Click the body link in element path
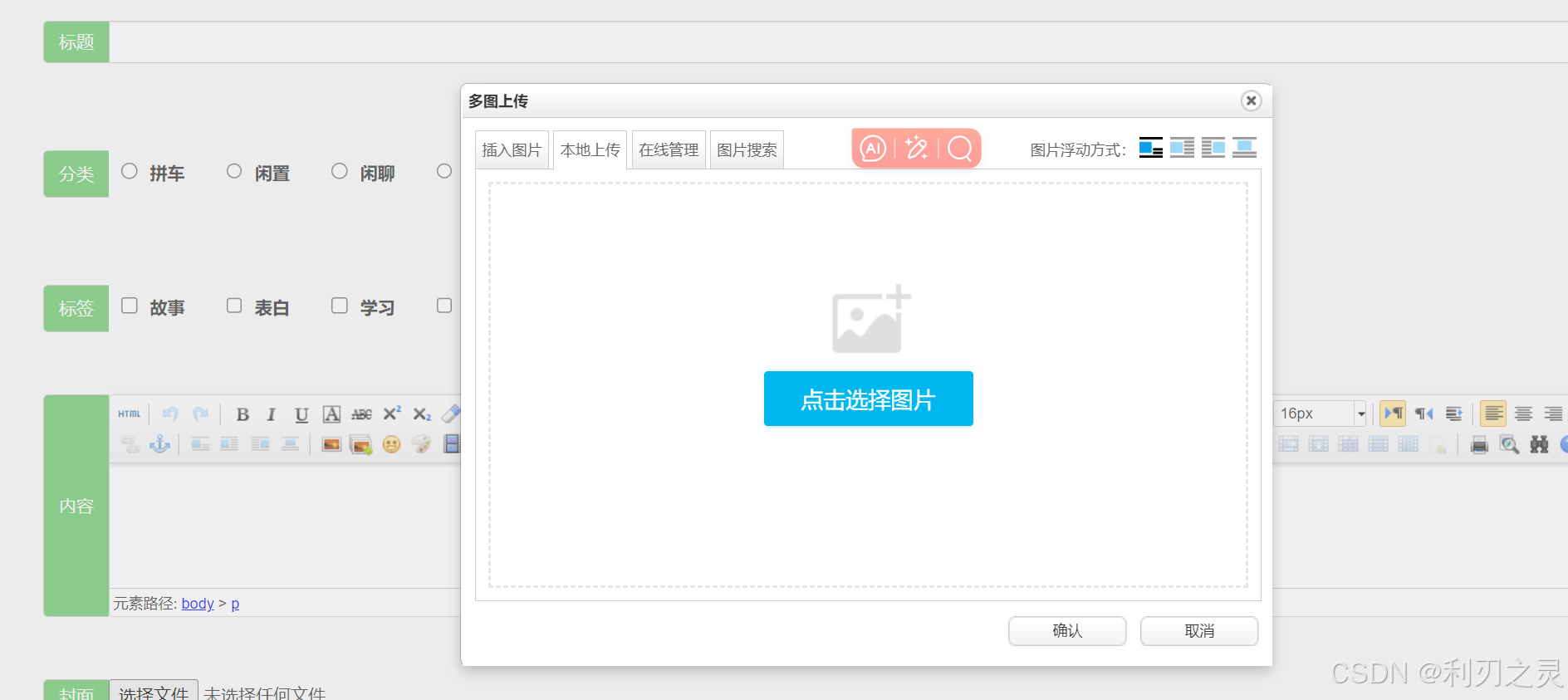The width and height of the screenshot is (1568, 700). (198, 604)
